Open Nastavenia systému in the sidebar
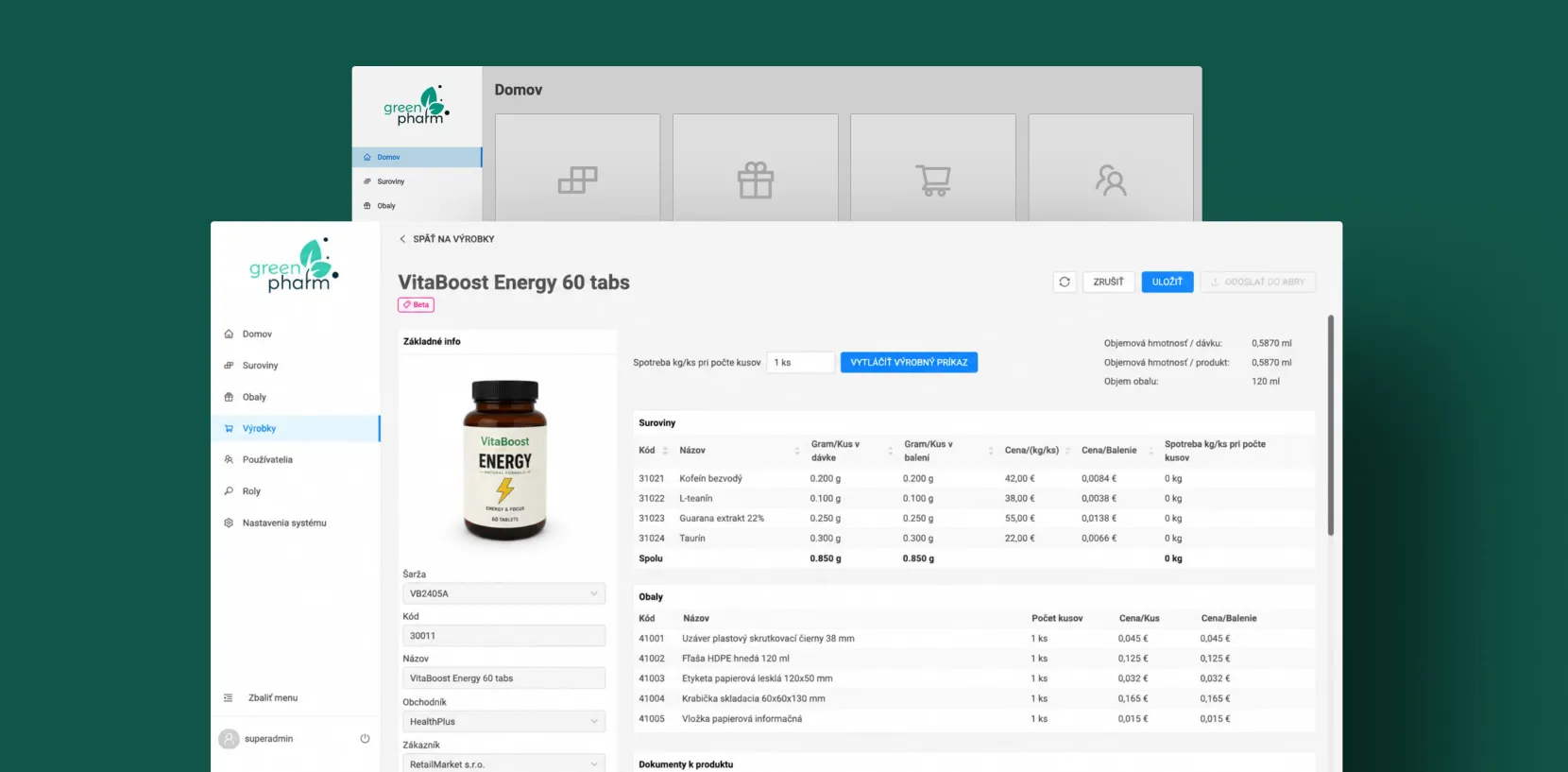1568x772 pixels. tap(295, 523)
